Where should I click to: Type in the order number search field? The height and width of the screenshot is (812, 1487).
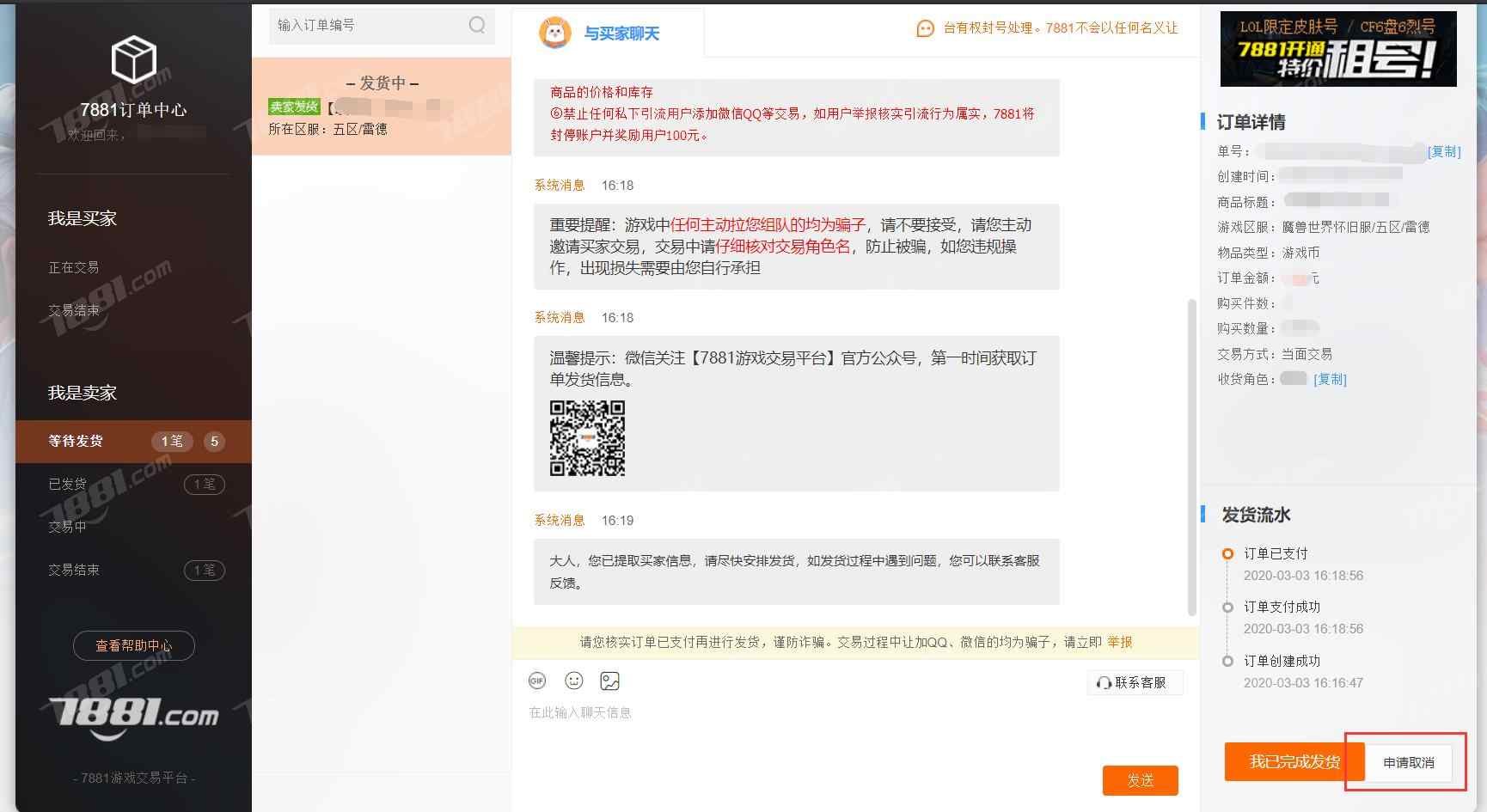(x=382, y=25)
